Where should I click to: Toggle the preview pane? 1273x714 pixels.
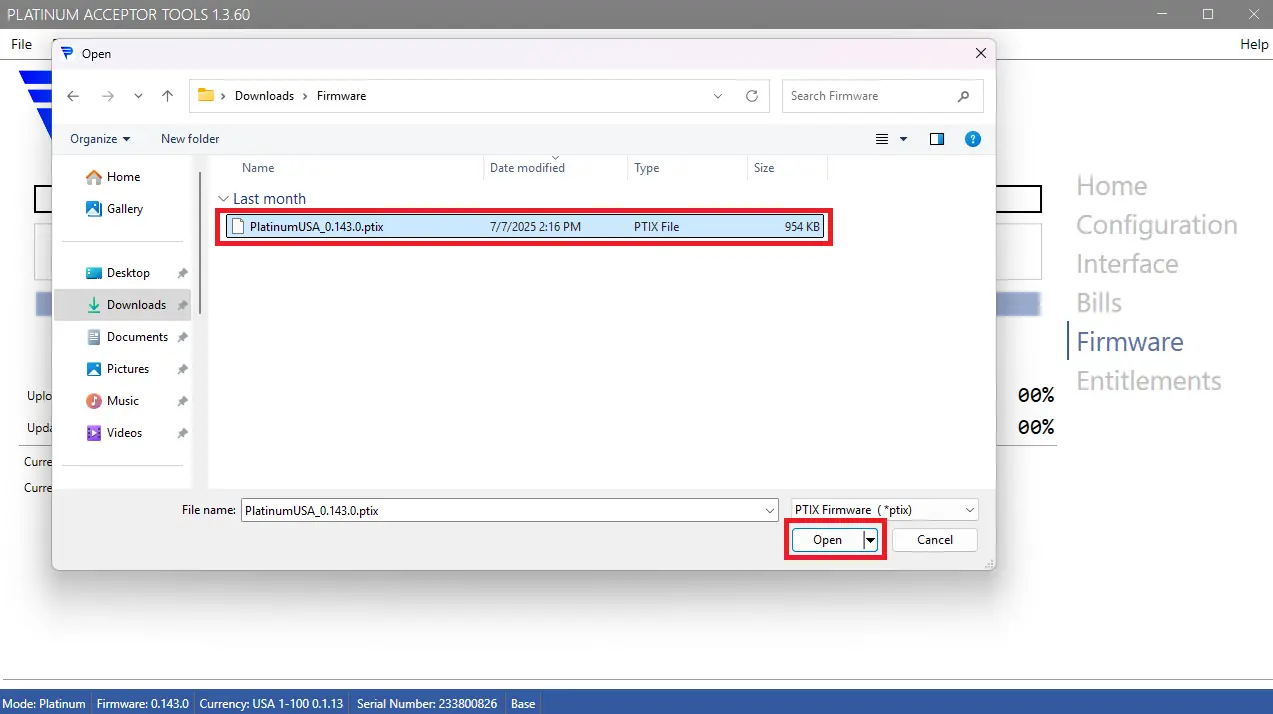coord(937,139)
